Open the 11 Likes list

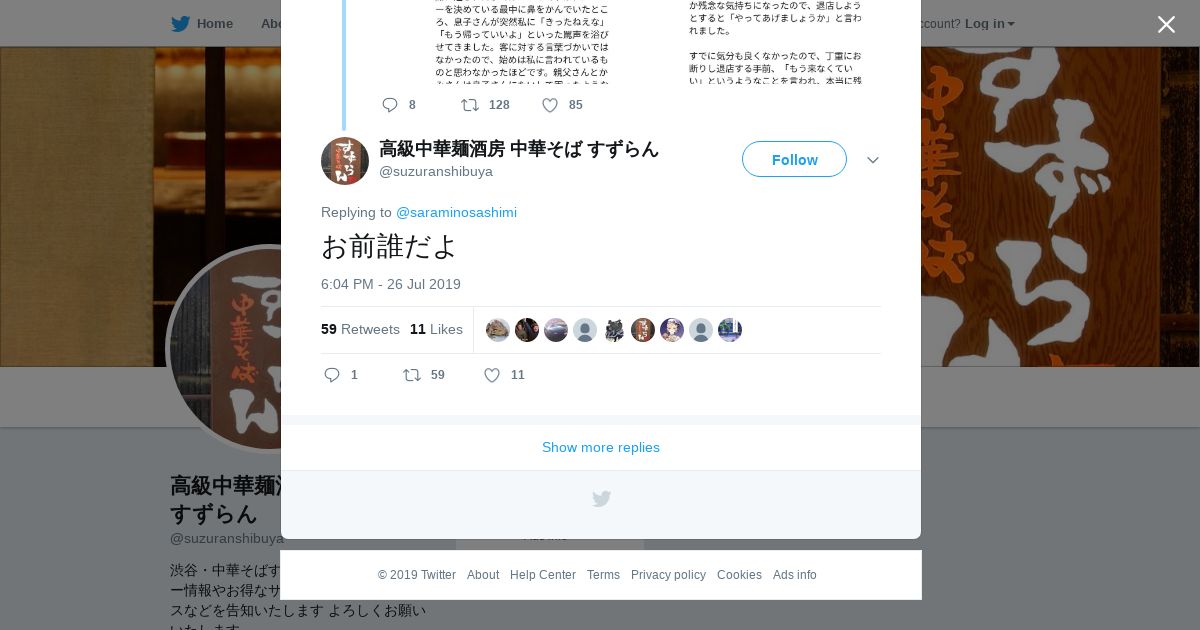coord(436,329)
